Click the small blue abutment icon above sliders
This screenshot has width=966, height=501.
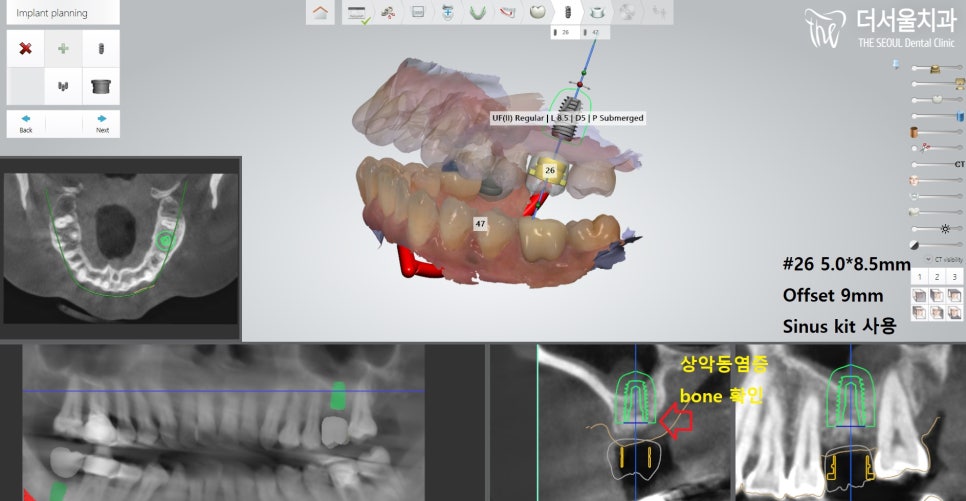point(896,65)
